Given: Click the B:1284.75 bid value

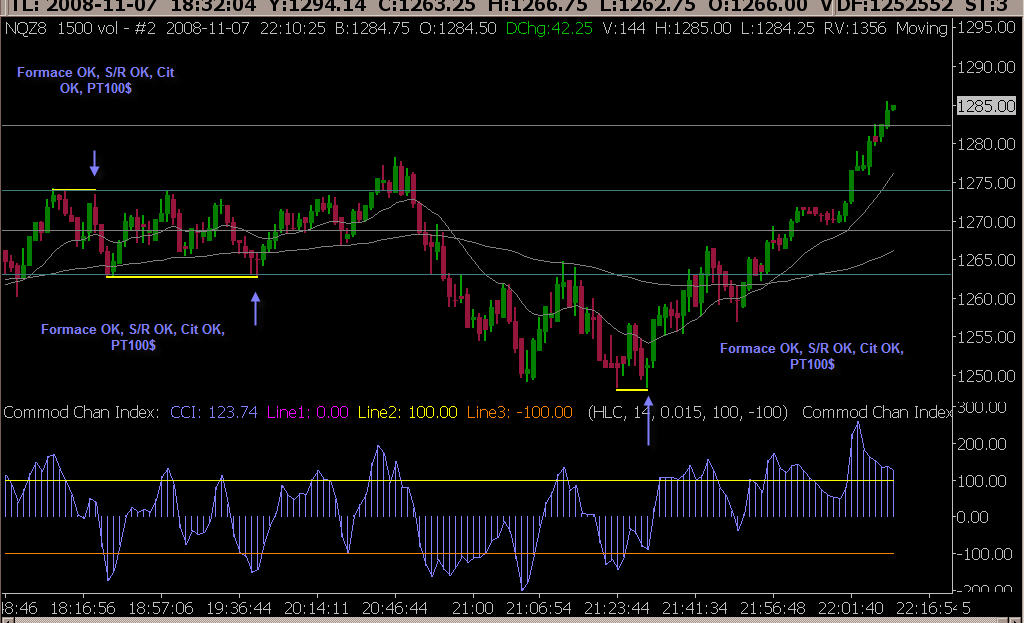Looking at the screenshot, I should click(372, 29).
